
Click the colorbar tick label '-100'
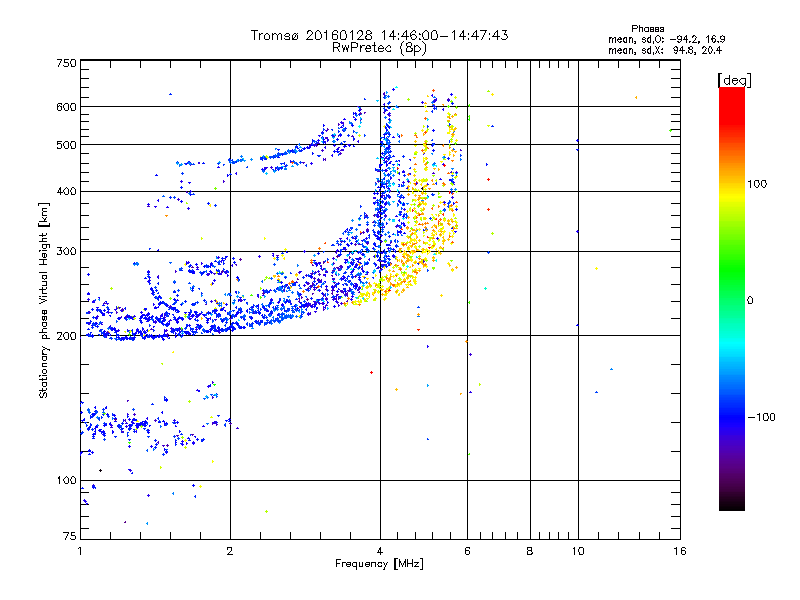[x=762, y=417]
